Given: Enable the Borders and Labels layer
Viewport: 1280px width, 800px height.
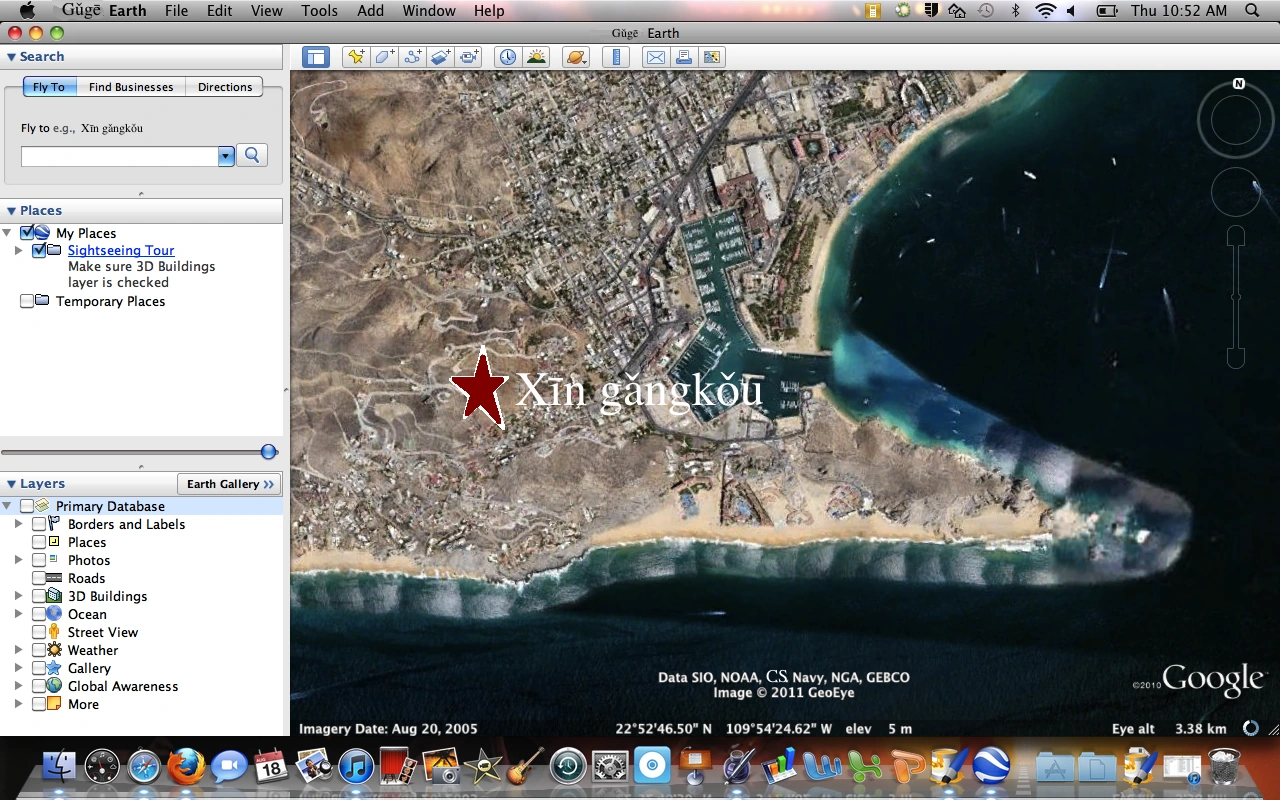Looking at the screenshot, I should coord(39,524).
